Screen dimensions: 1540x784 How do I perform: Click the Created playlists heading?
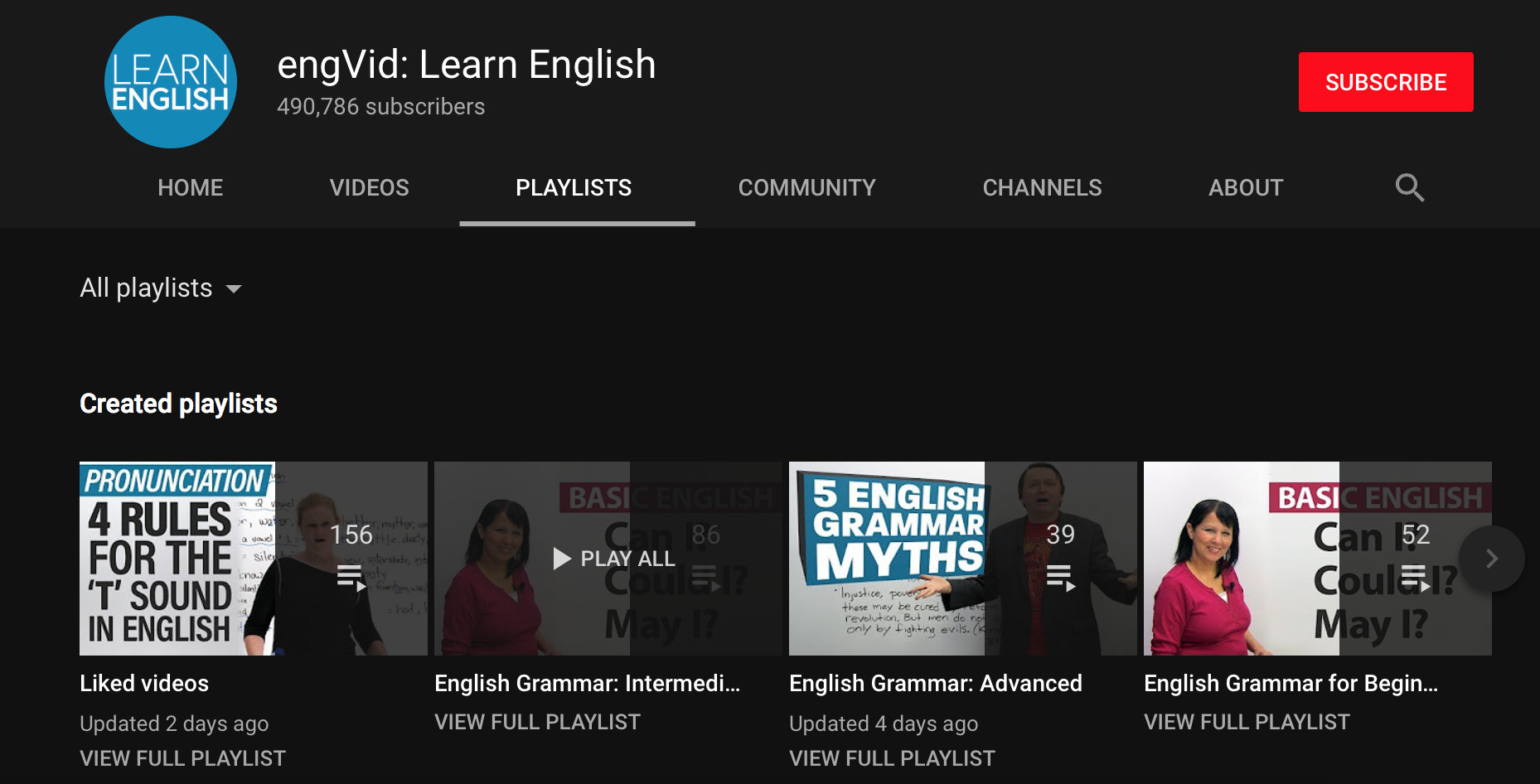(178, 404)
